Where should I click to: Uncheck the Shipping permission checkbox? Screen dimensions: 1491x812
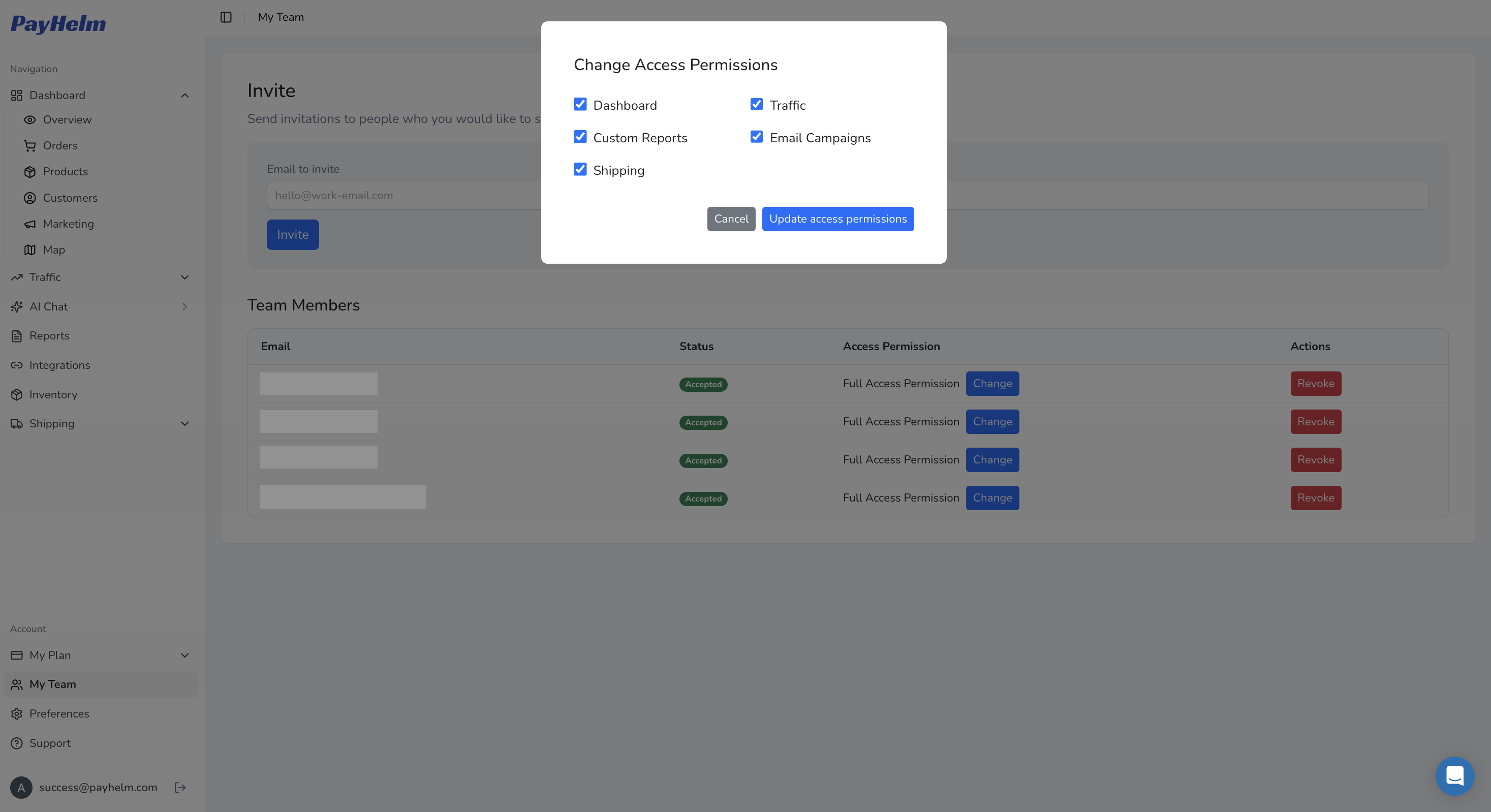click(580, 169)
